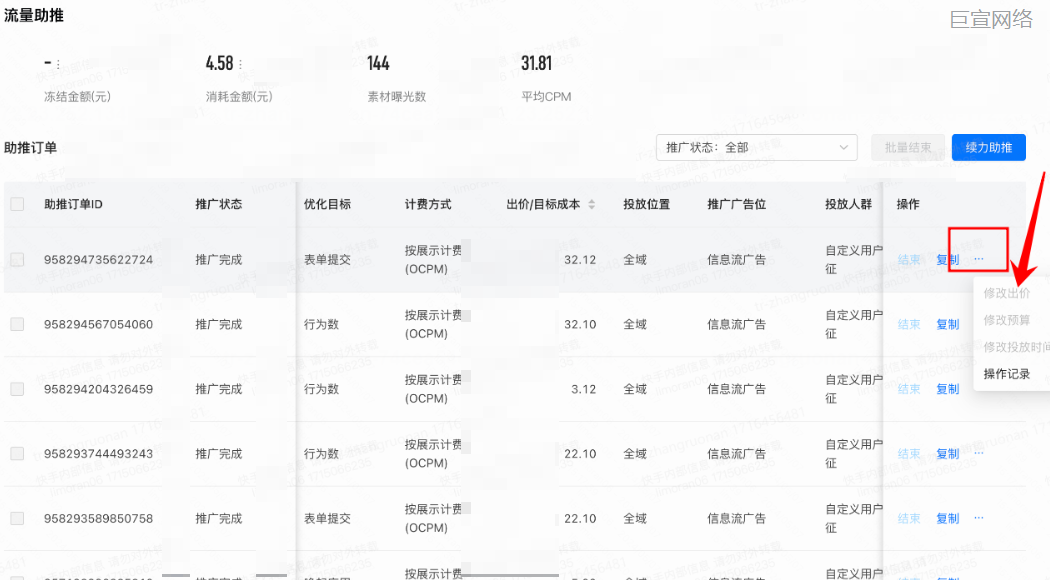1050x580 pixels.
Task: Click the ··· icon beside order 958293744493243
Action: [x=978, y=453]
